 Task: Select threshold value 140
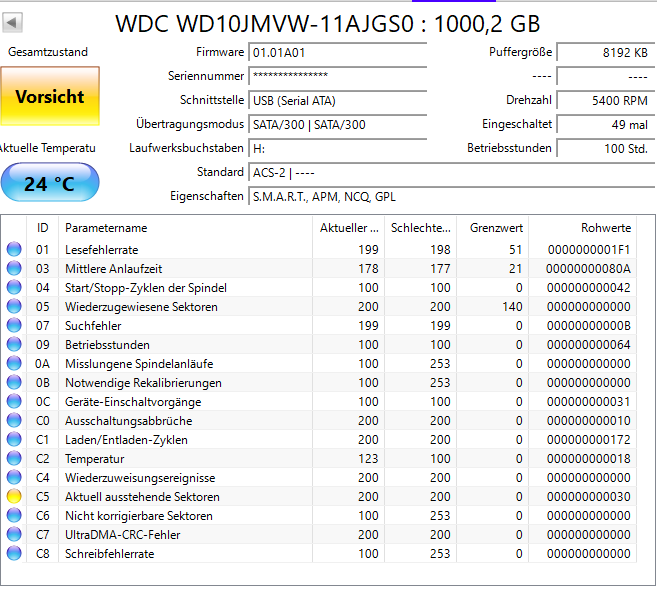(512, 307)
